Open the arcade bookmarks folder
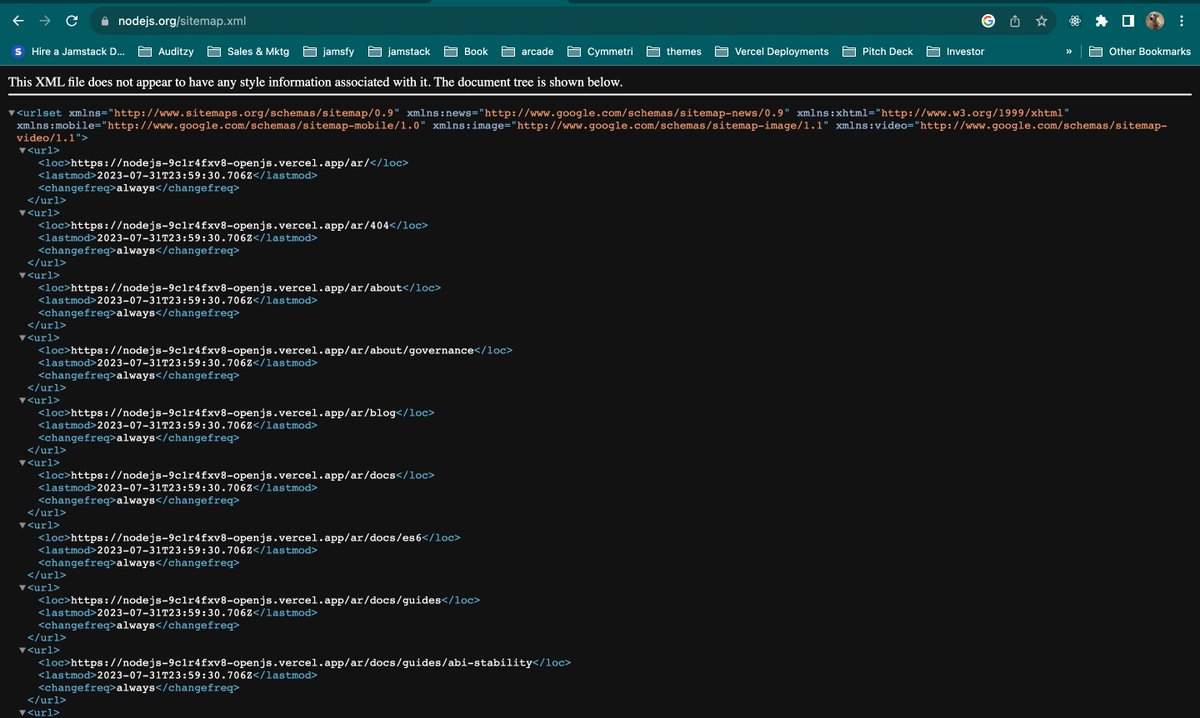The image size is (1200, 718). (x=527, y=51)
